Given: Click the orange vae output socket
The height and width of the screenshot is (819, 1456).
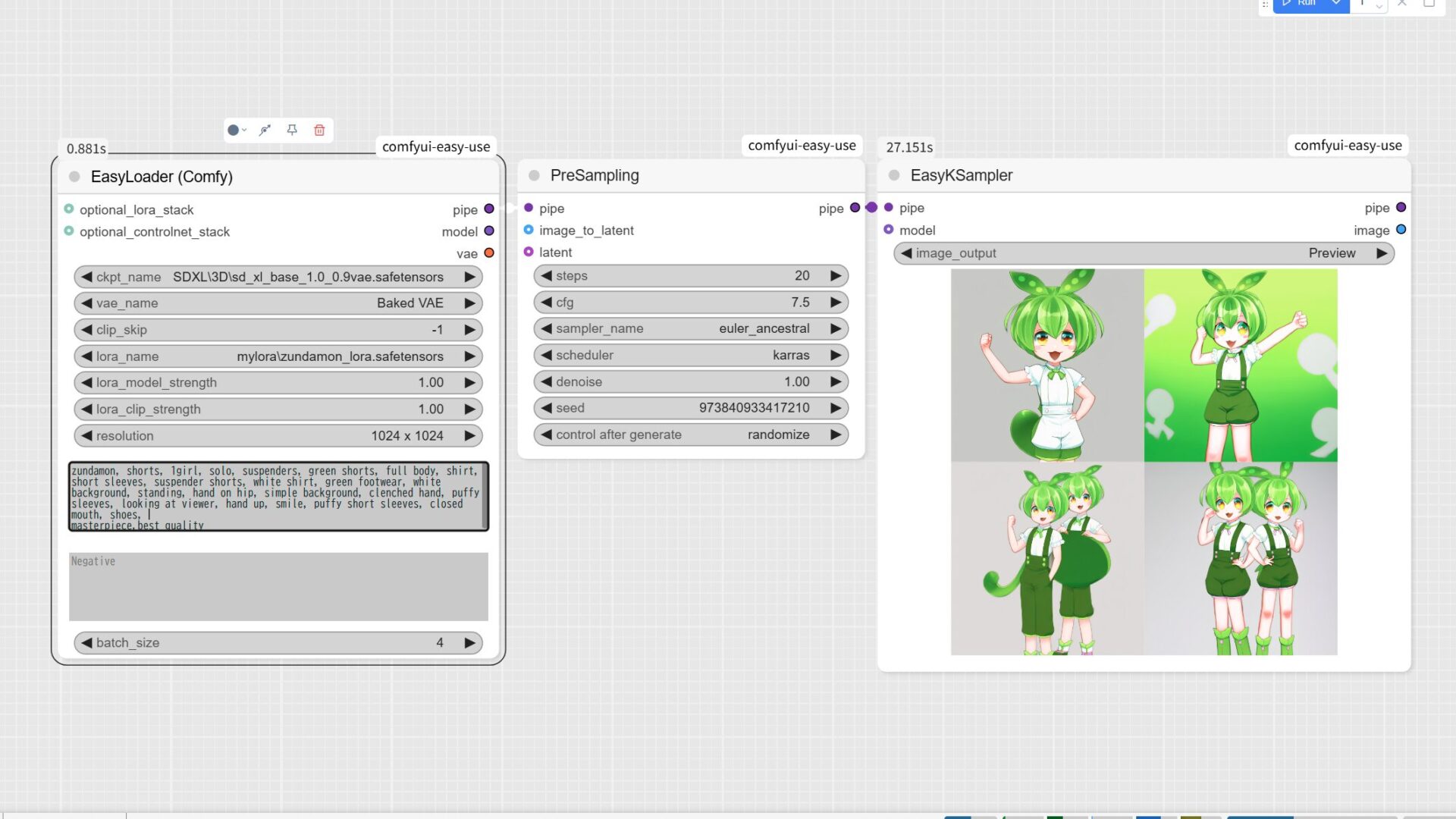Looking at the screenshot, I should click(x=489, y=253).
